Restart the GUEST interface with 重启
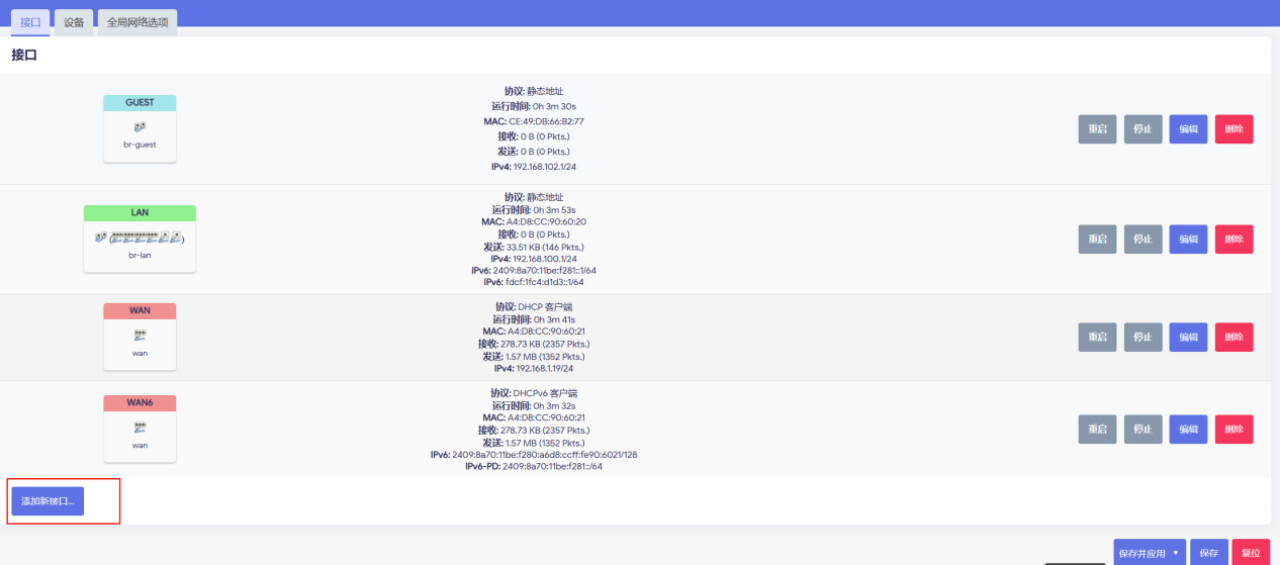The width and height of the screenshot is (1280, 565). (1097, 129)
